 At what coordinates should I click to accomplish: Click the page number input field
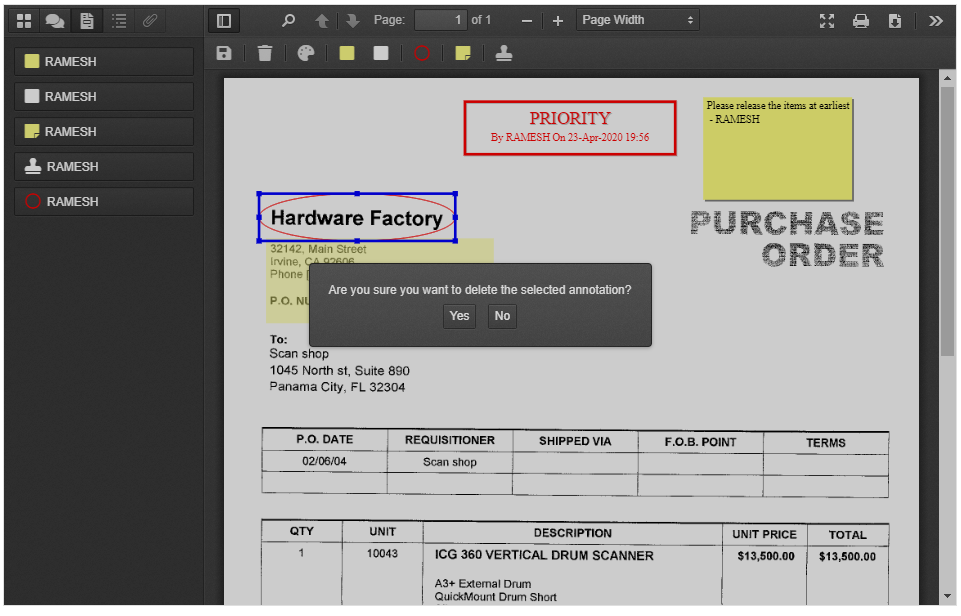(440, 20)
